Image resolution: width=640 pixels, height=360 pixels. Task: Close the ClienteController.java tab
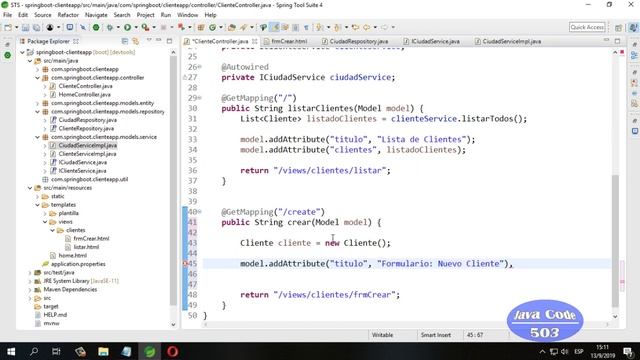(254, 41)
